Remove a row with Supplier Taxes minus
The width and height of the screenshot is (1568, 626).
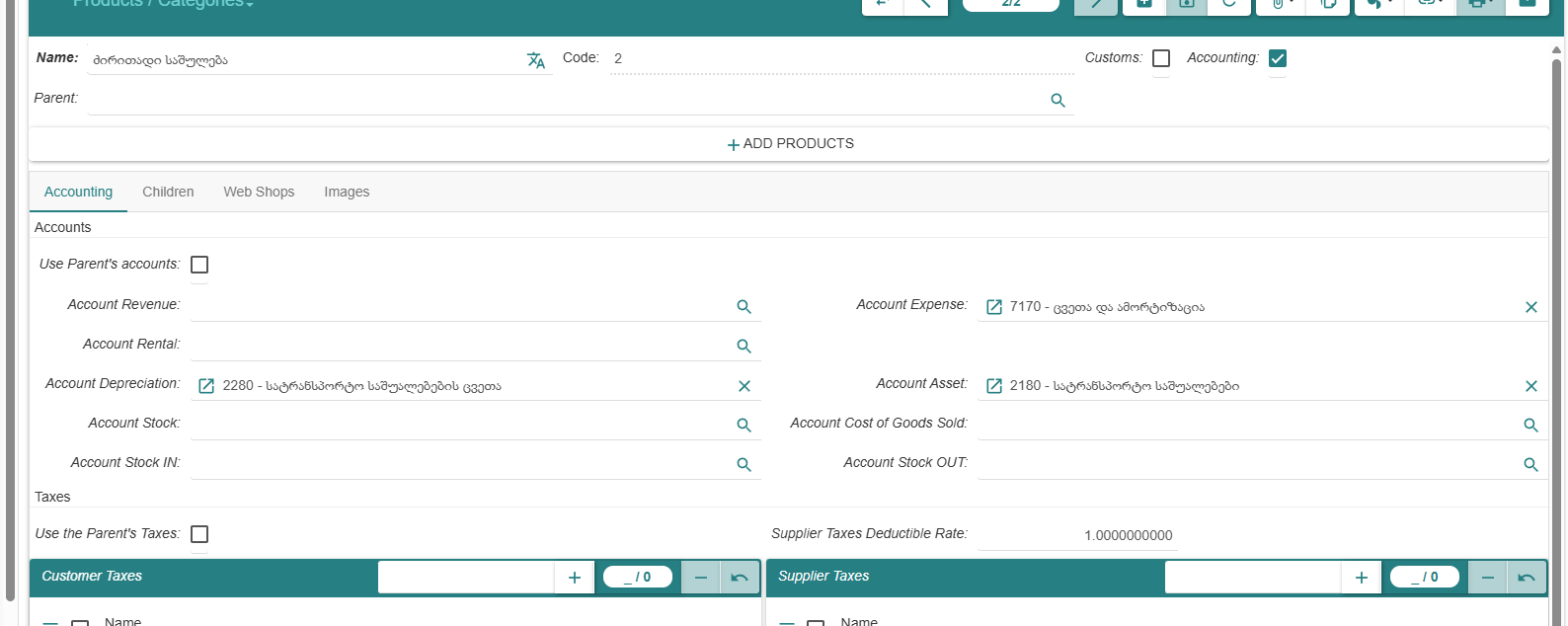click(1487, 578)
